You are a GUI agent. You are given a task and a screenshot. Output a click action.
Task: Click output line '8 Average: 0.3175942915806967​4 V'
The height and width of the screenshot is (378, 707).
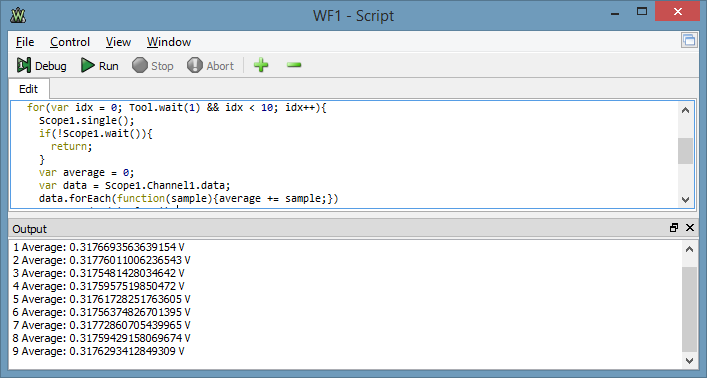(x=101, y=338)
